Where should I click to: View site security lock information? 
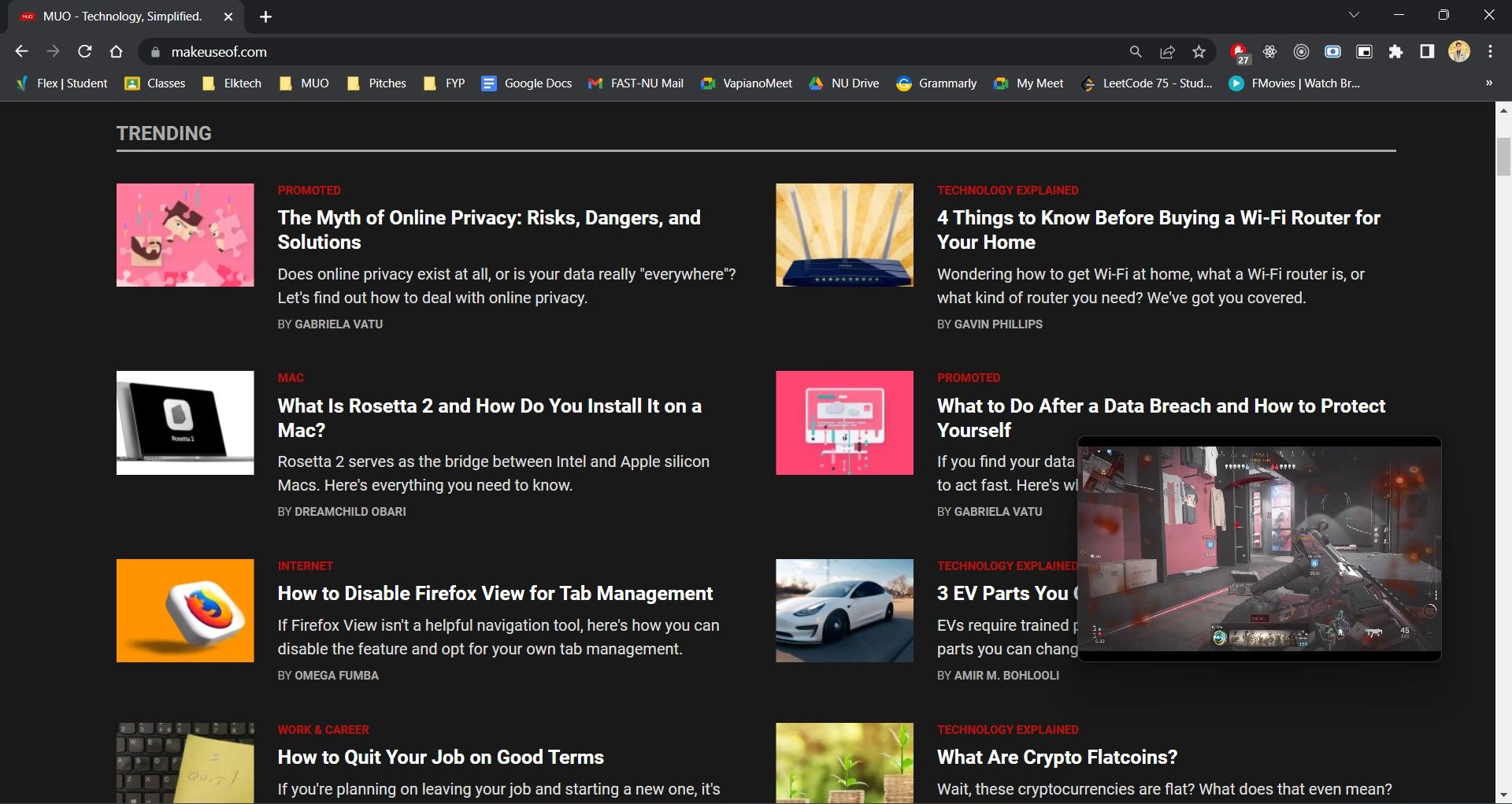[x=155, y=52]
